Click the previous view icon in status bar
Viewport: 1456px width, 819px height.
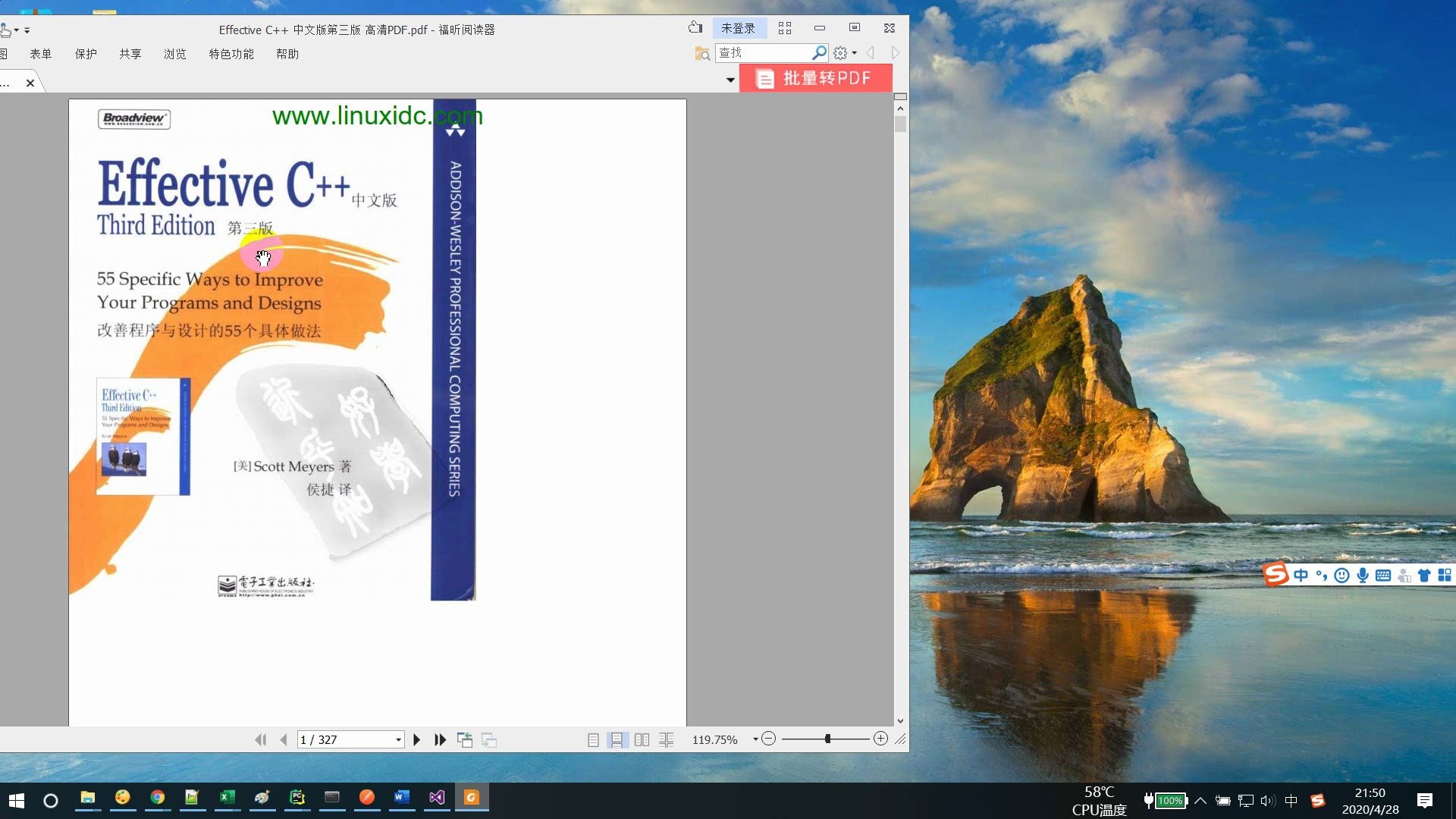coord(465,739)
